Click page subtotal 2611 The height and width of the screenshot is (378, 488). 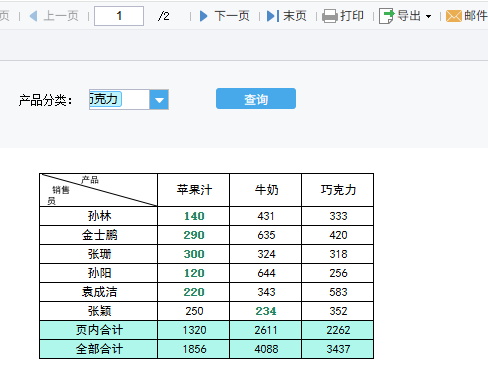coord(266,330)
